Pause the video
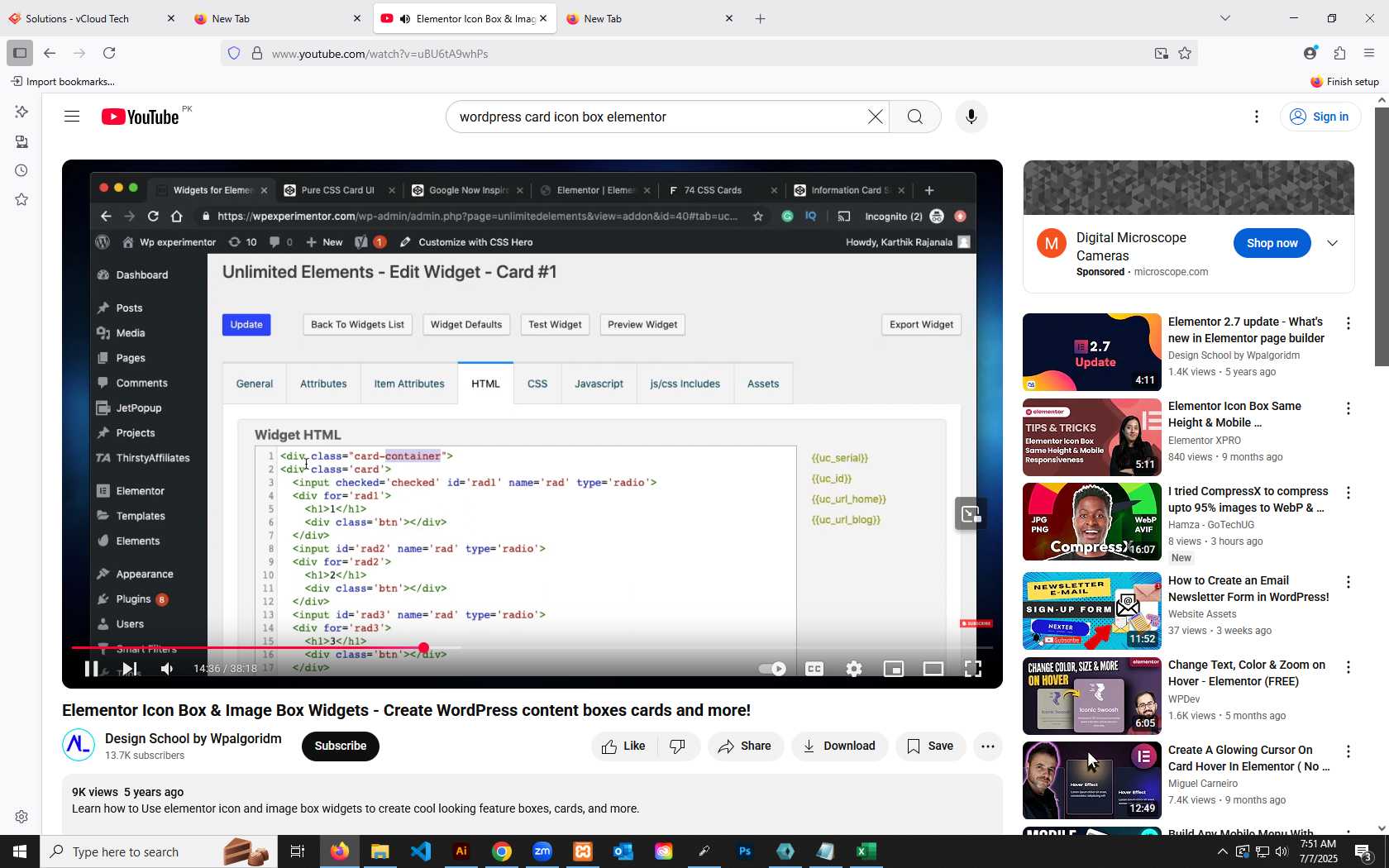The width and height of the screenshot is (1389, 868). (92, 669)
